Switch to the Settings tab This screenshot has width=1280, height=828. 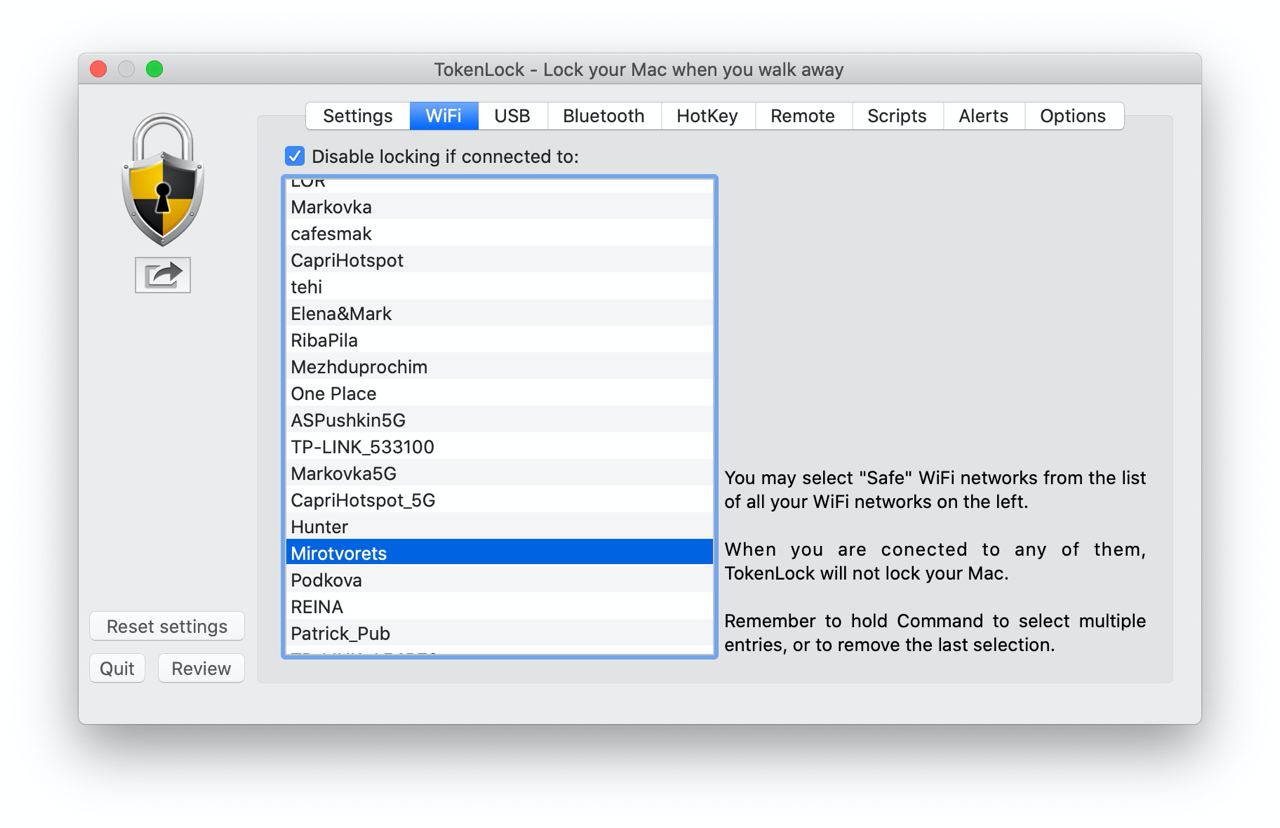(x=357, y=116)
